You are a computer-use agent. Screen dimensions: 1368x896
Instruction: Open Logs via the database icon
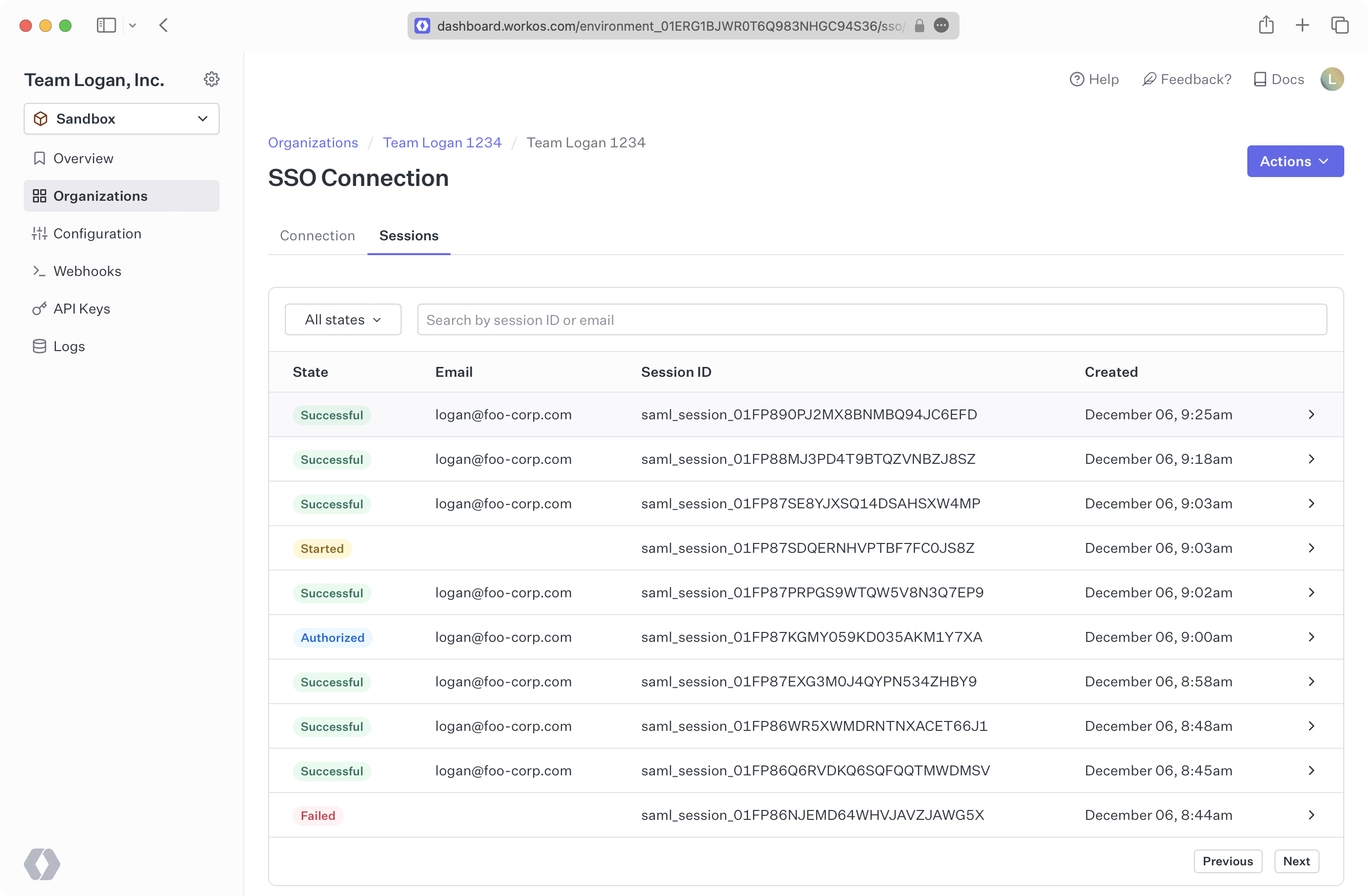pos(39,346)
